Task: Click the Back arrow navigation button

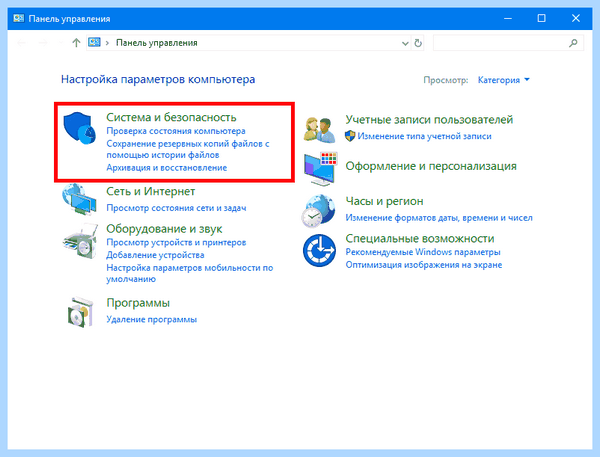Action: click(x=21, y=42)
